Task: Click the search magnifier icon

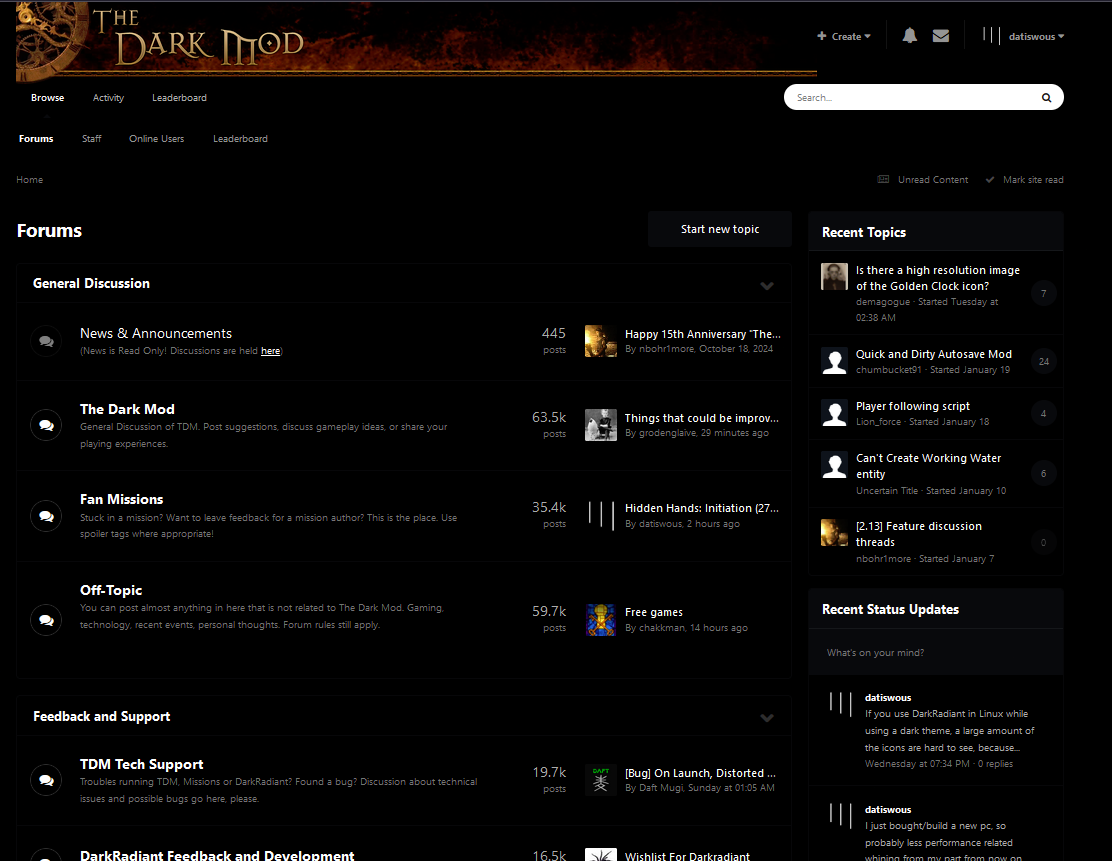Action: click(1046, 98)
